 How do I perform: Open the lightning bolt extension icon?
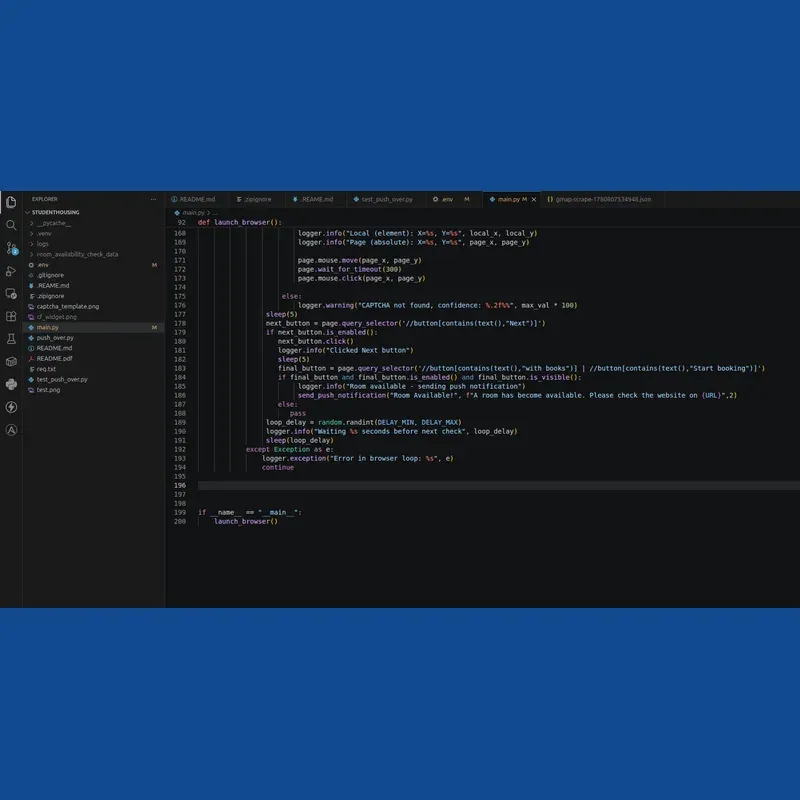pyautogui.click(x=11, y=407)
